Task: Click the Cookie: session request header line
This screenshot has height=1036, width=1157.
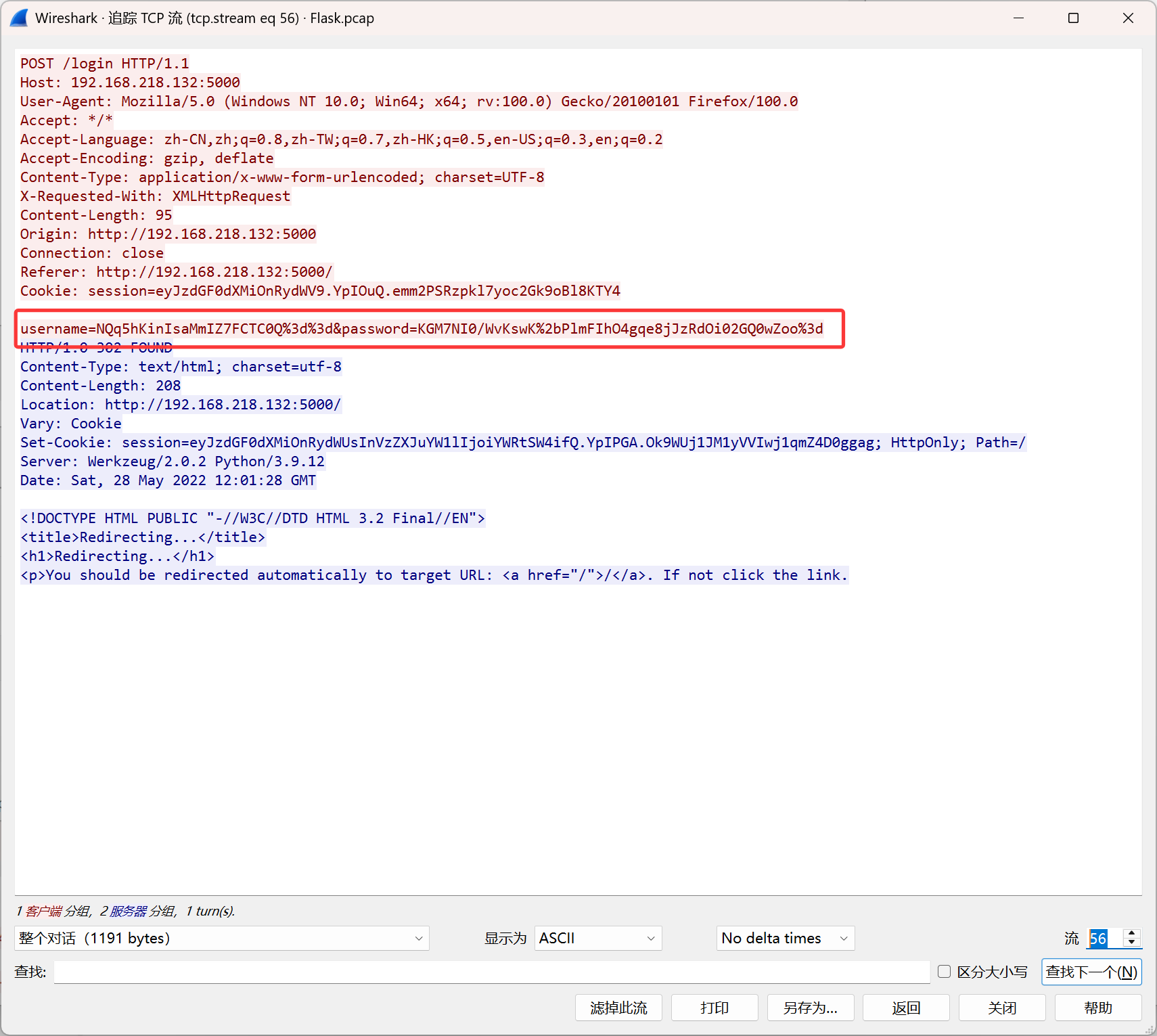Action: pyautogui.click(x=321, y=291)
